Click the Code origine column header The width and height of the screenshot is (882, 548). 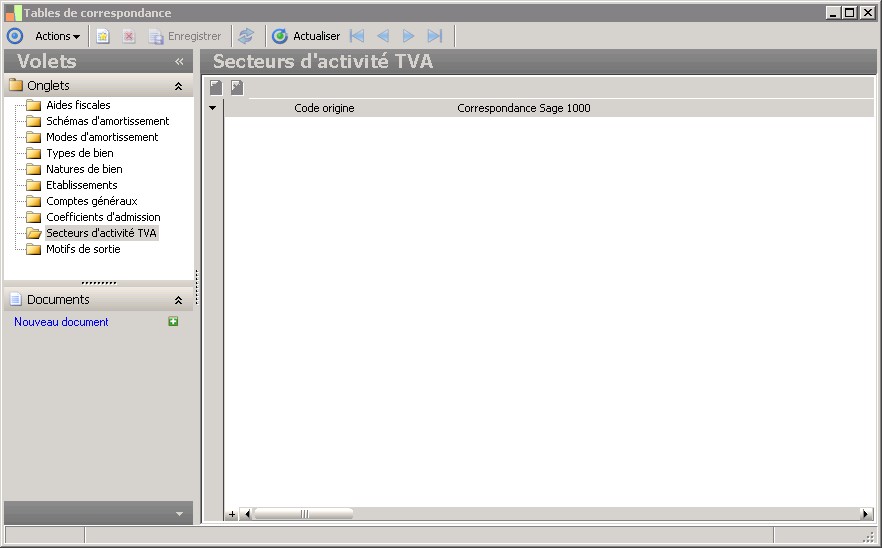[324, 108]
